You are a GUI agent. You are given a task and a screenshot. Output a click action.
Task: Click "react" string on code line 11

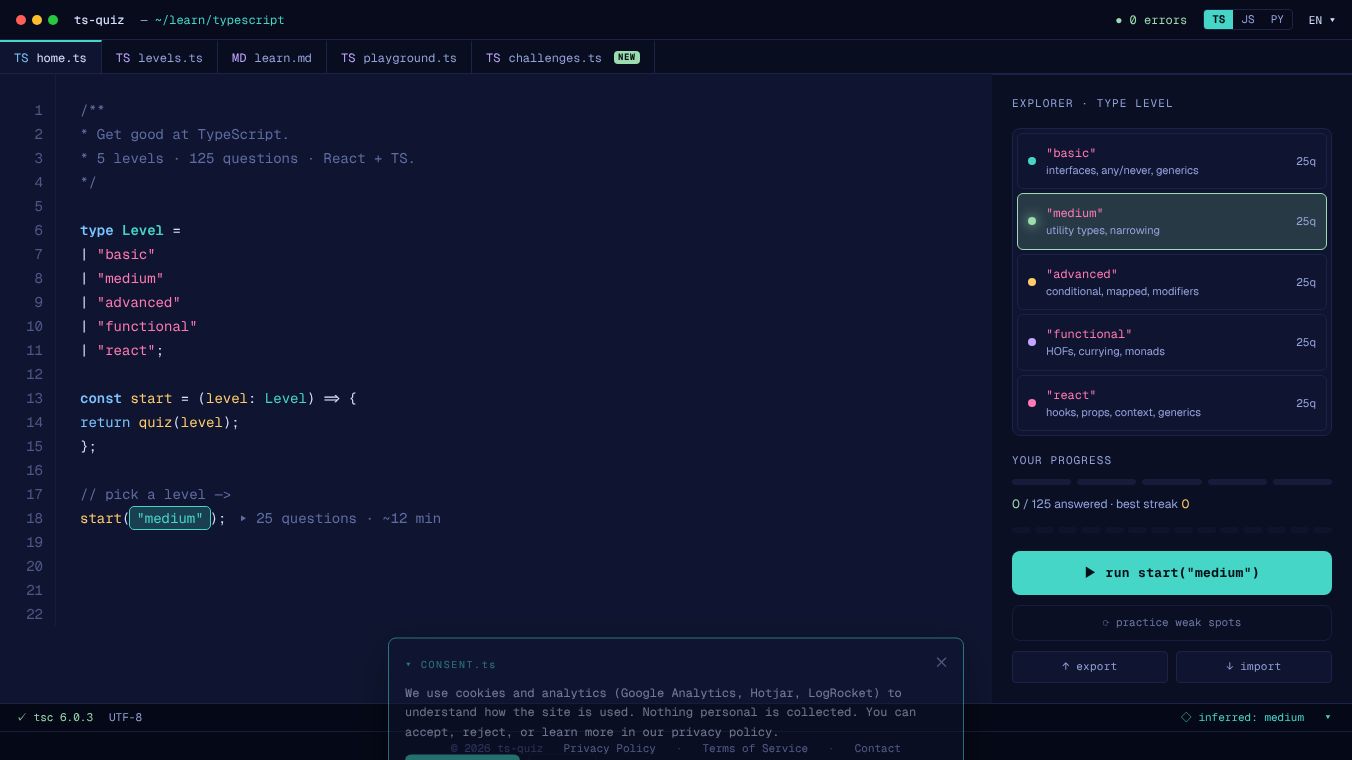click(126, 350)
